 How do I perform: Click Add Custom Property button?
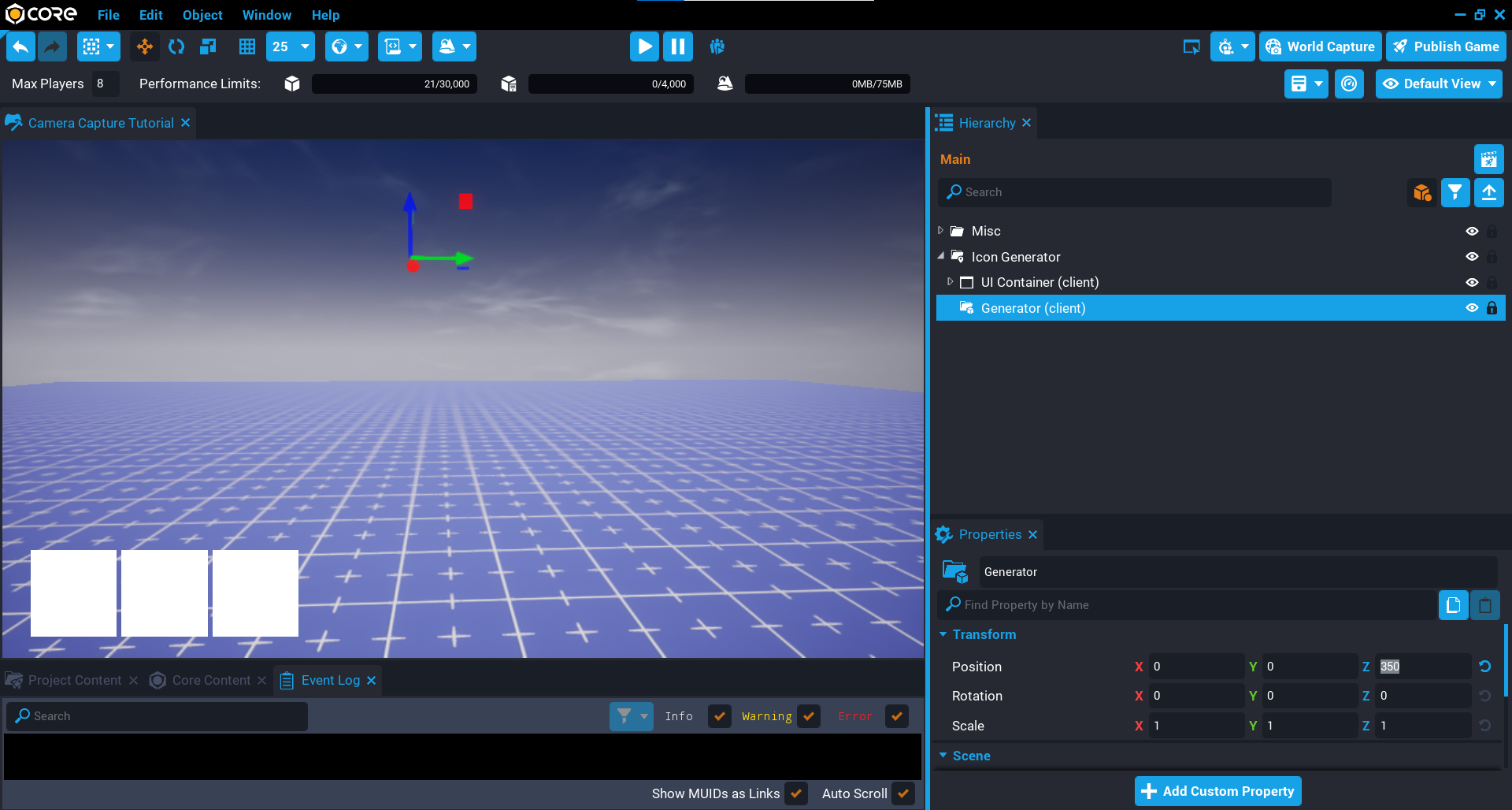[1217, 791]
